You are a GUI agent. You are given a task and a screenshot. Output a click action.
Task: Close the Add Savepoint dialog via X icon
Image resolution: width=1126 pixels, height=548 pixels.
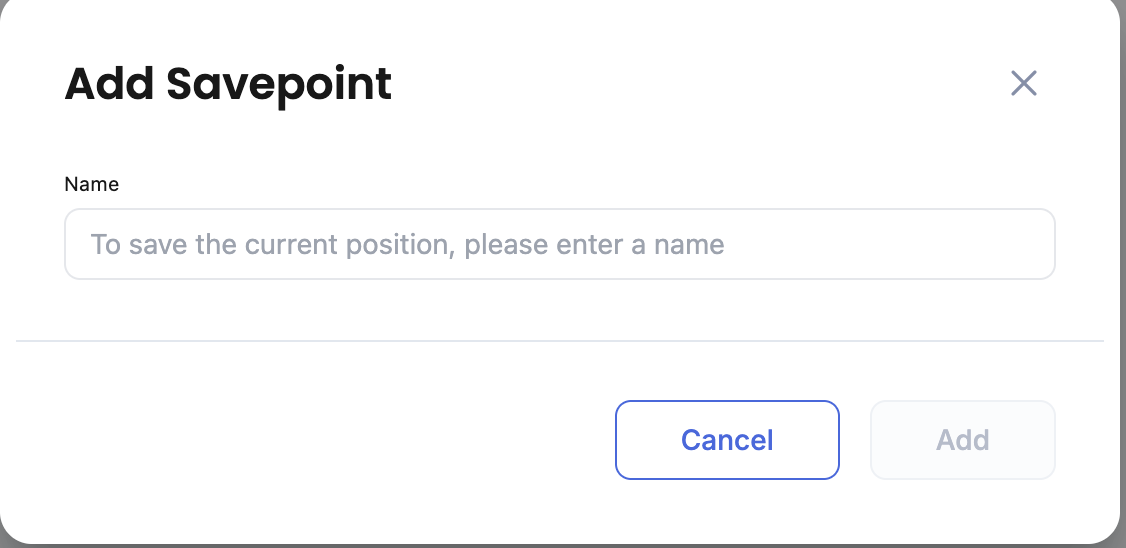(1023, 83)
